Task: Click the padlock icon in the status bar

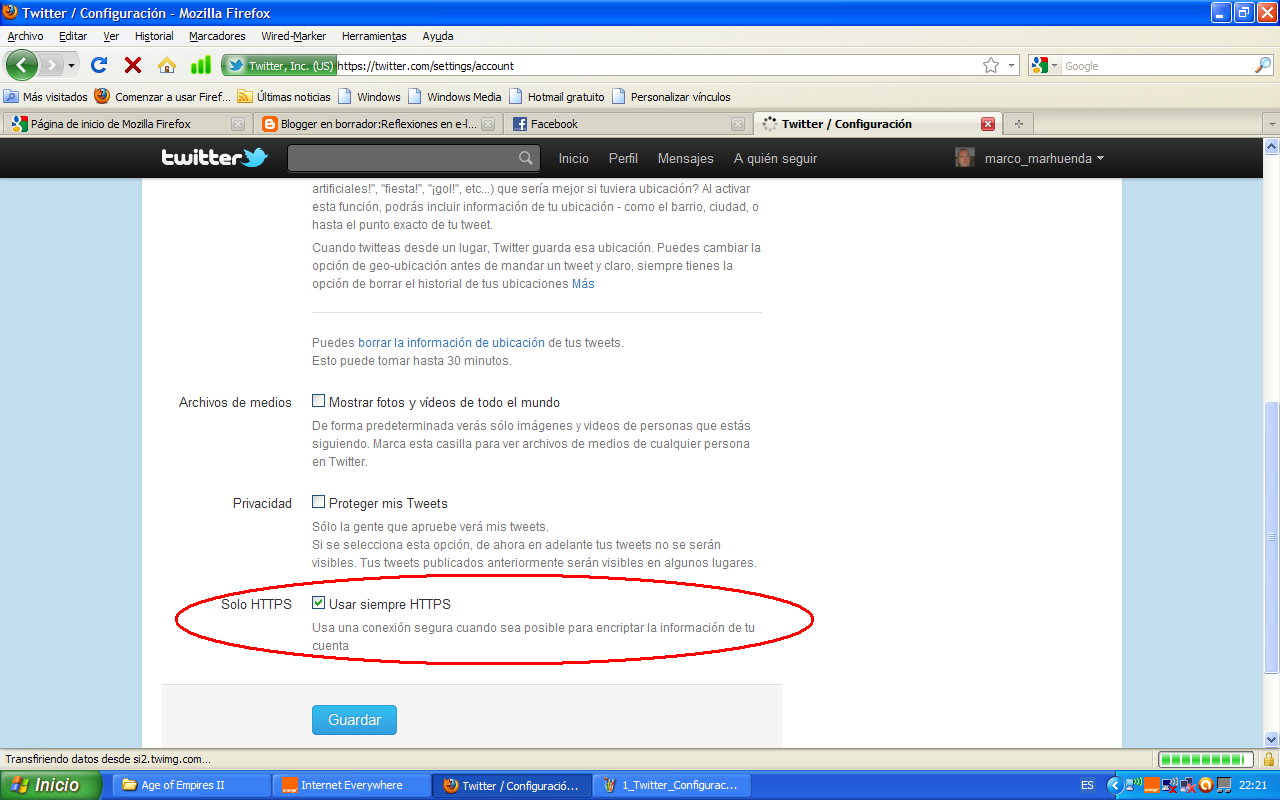Action: point(1269,759)
